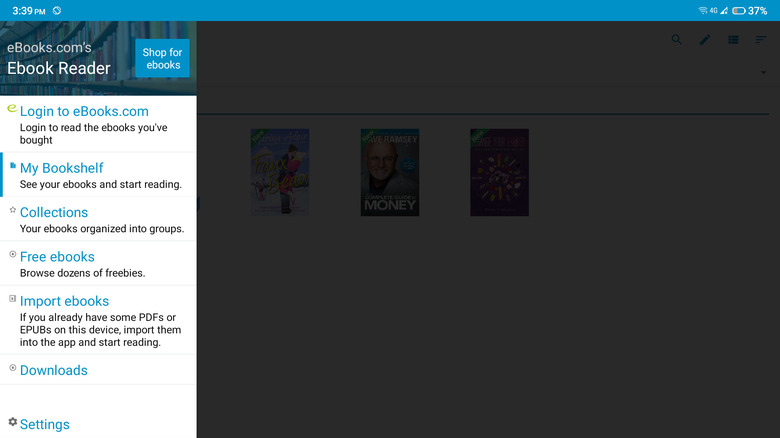Image resolution: width=780 pixels, height=438 pixels.
Task: Open the sort options icon
Action: click(761, 40)
